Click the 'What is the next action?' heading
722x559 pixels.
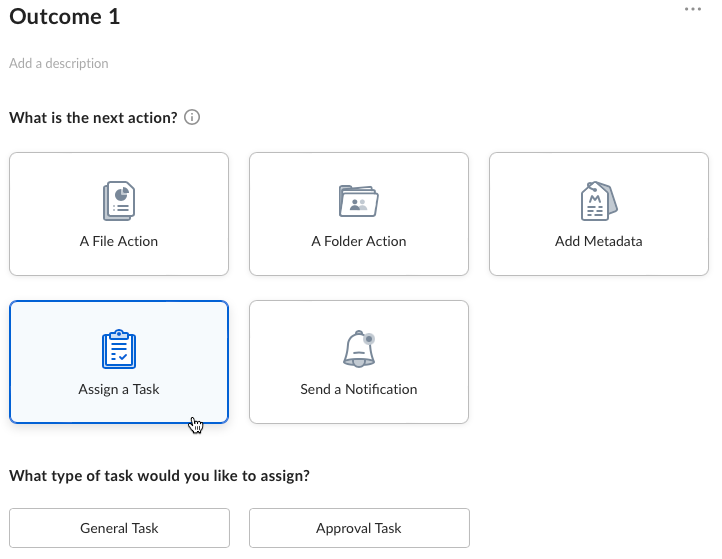click(x=93, y=118)
